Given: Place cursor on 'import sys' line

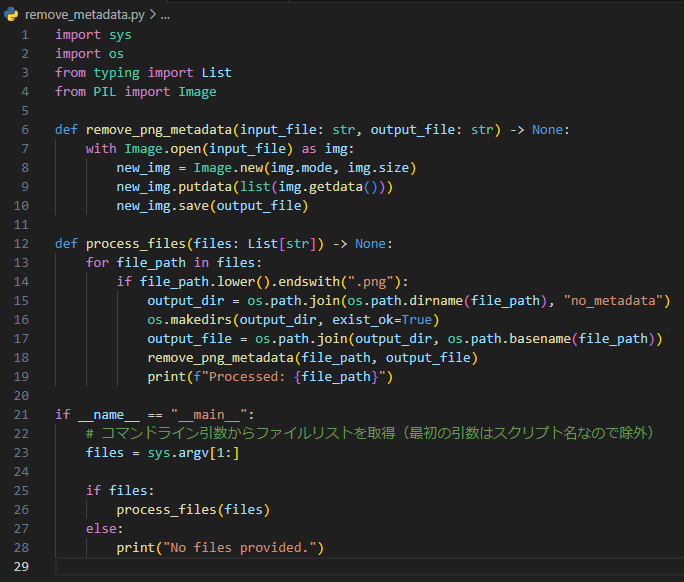Looking at the screenshot, I should (93, 34).
